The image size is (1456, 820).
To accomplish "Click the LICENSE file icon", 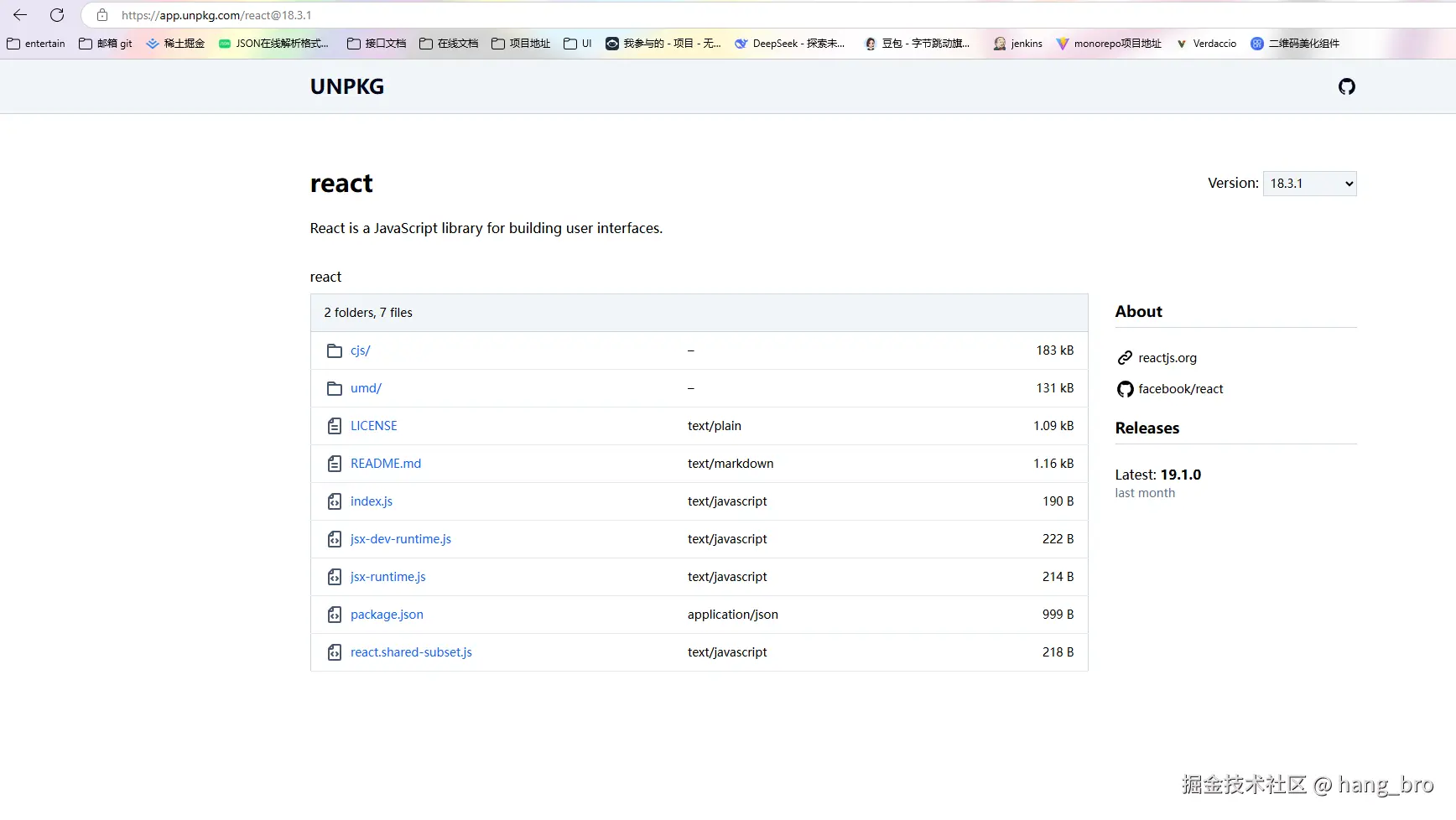I will 335,426.
